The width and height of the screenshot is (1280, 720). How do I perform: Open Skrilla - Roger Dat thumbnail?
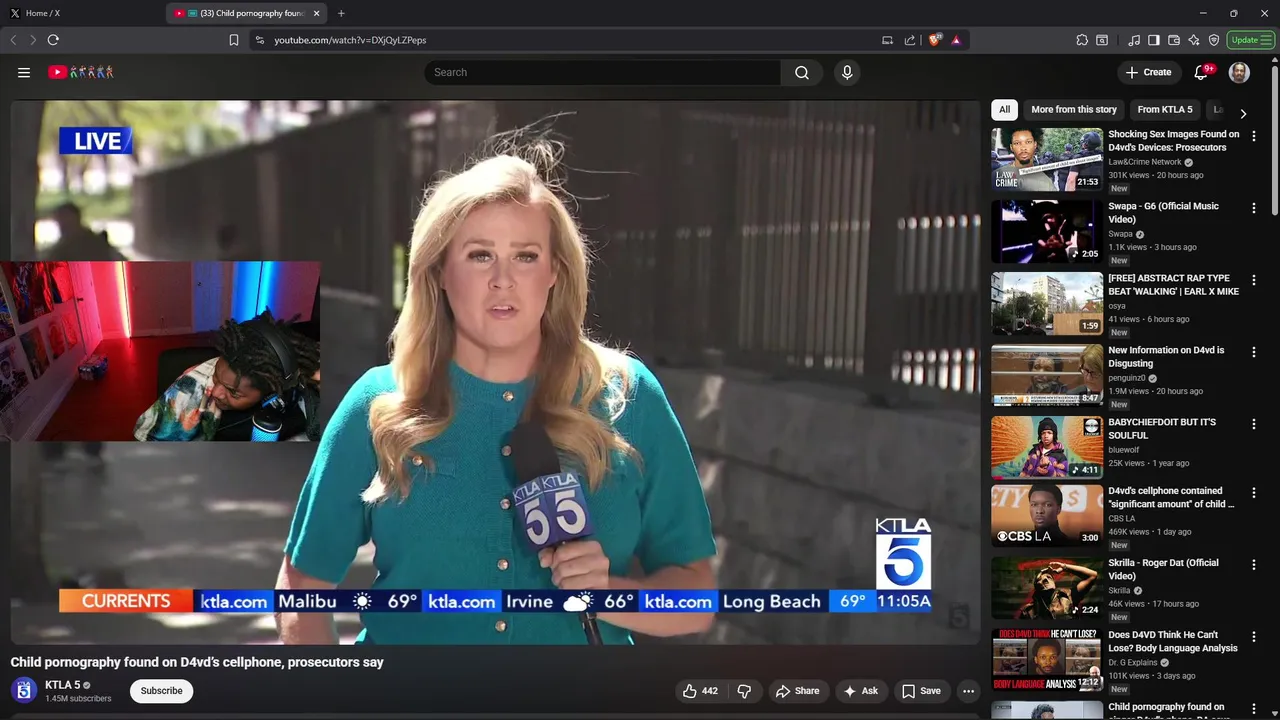1047,588
